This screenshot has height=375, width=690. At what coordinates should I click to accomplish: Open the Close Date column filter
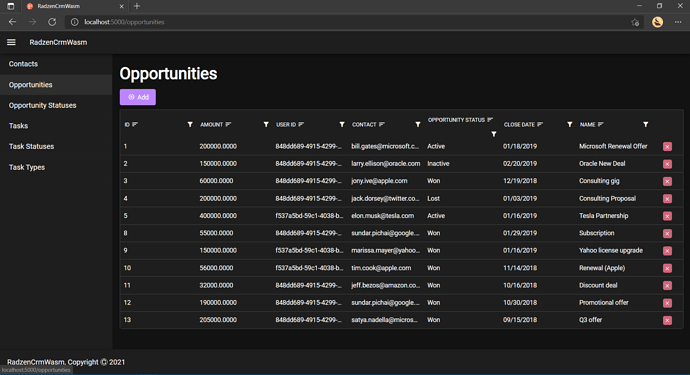(x=569, y=125)
